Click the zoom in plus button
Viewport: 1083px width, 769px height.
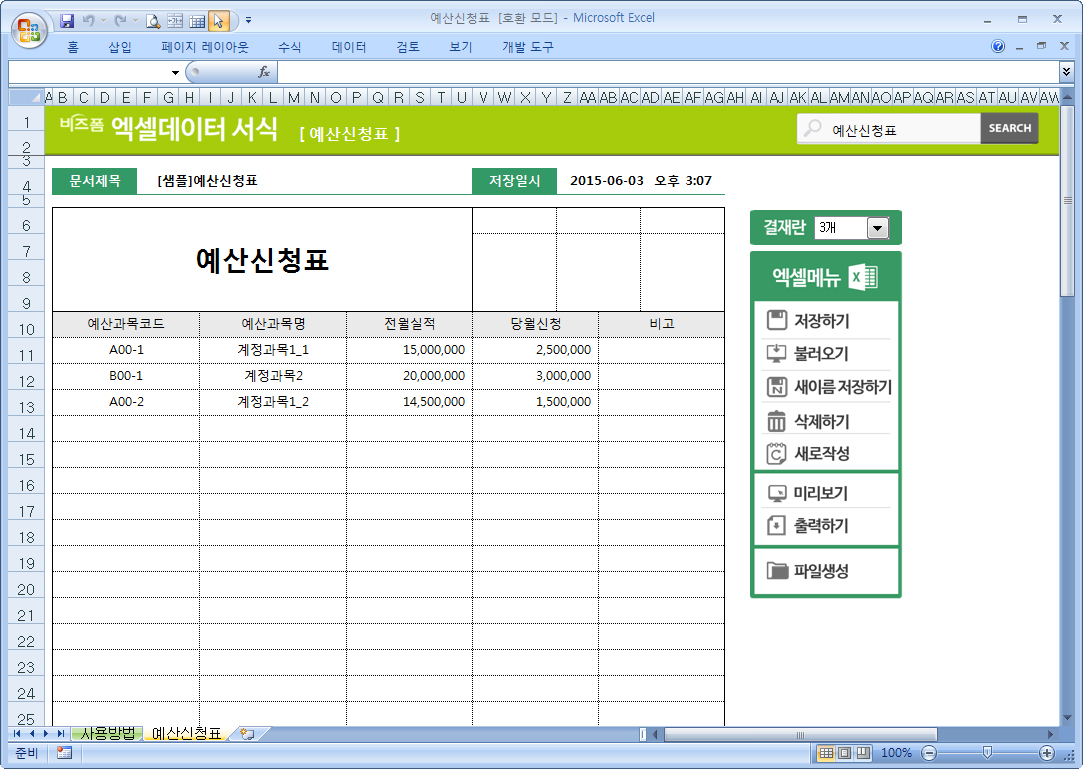[x=1047, y=753]
